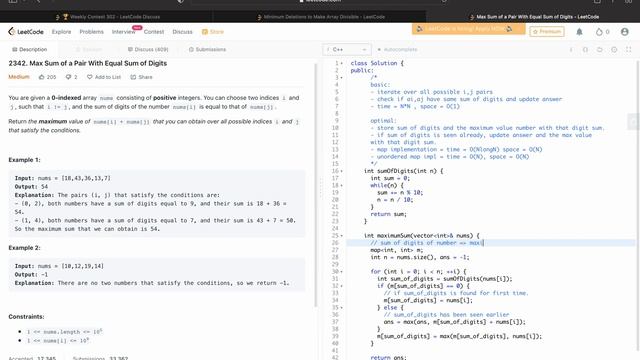The width and height of the screenshot is (640, 360).
Task: Toggle fullscreen editor mode icon
Action: coord(629,49)
